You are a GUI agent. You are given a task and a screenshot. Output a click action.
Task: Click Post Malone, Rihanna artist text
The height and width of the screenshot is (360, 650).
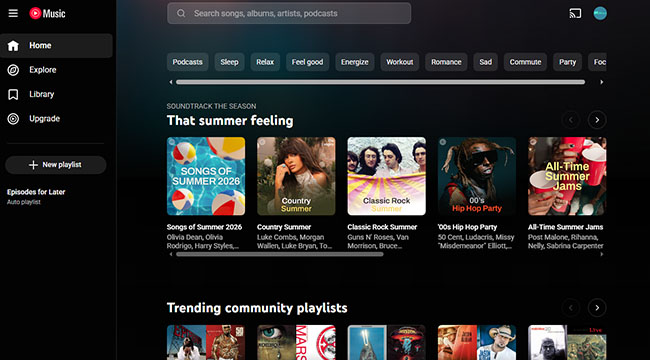(x=566, y=242)
